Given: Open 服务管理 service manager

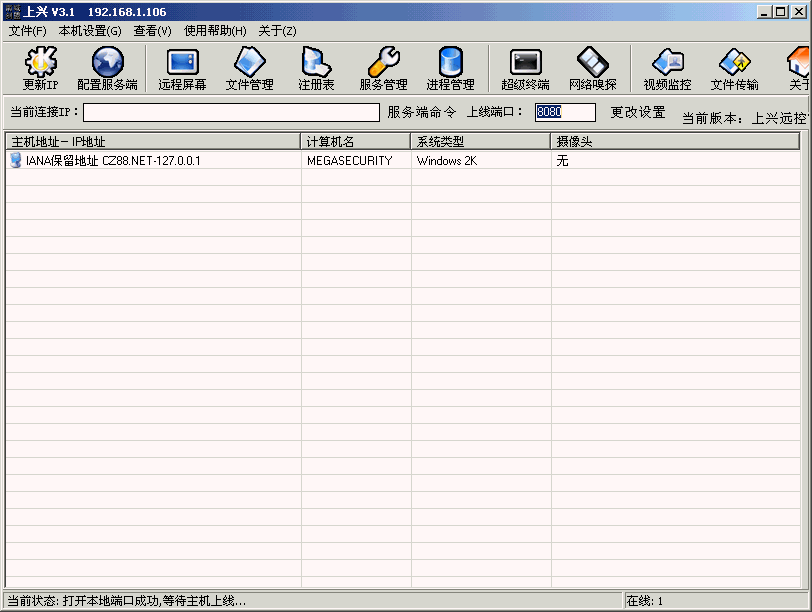Looking at the screenshot, I should (383, 69).
